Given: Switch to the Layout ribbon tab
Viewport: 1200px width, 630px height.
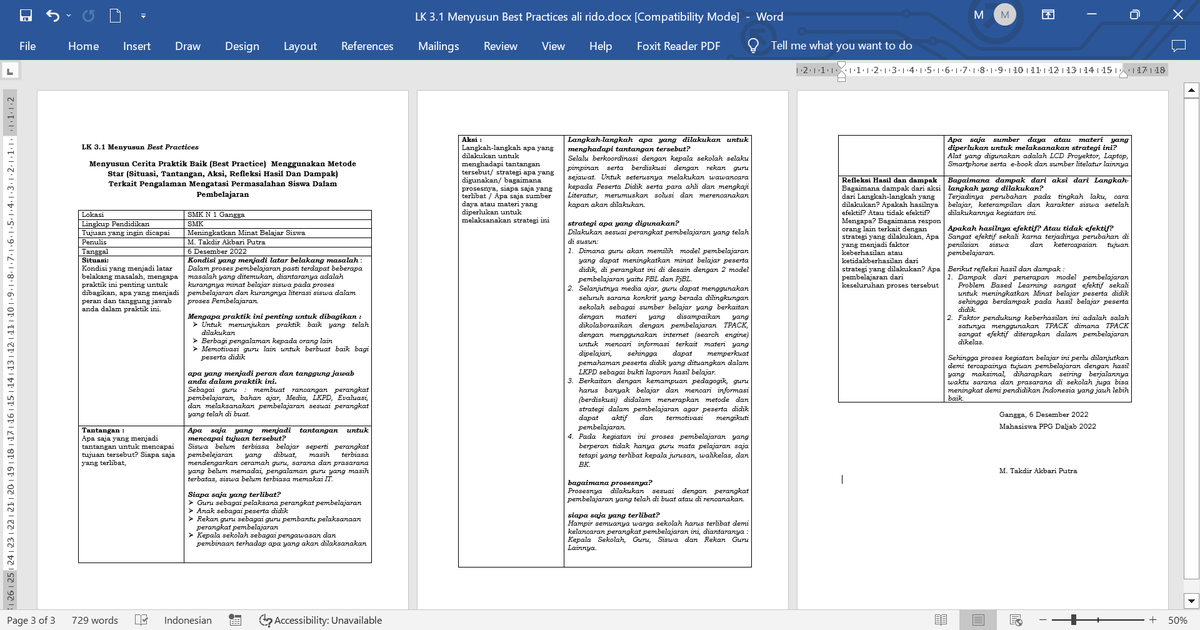Looking at the screenshot, I should pos(300,46).
